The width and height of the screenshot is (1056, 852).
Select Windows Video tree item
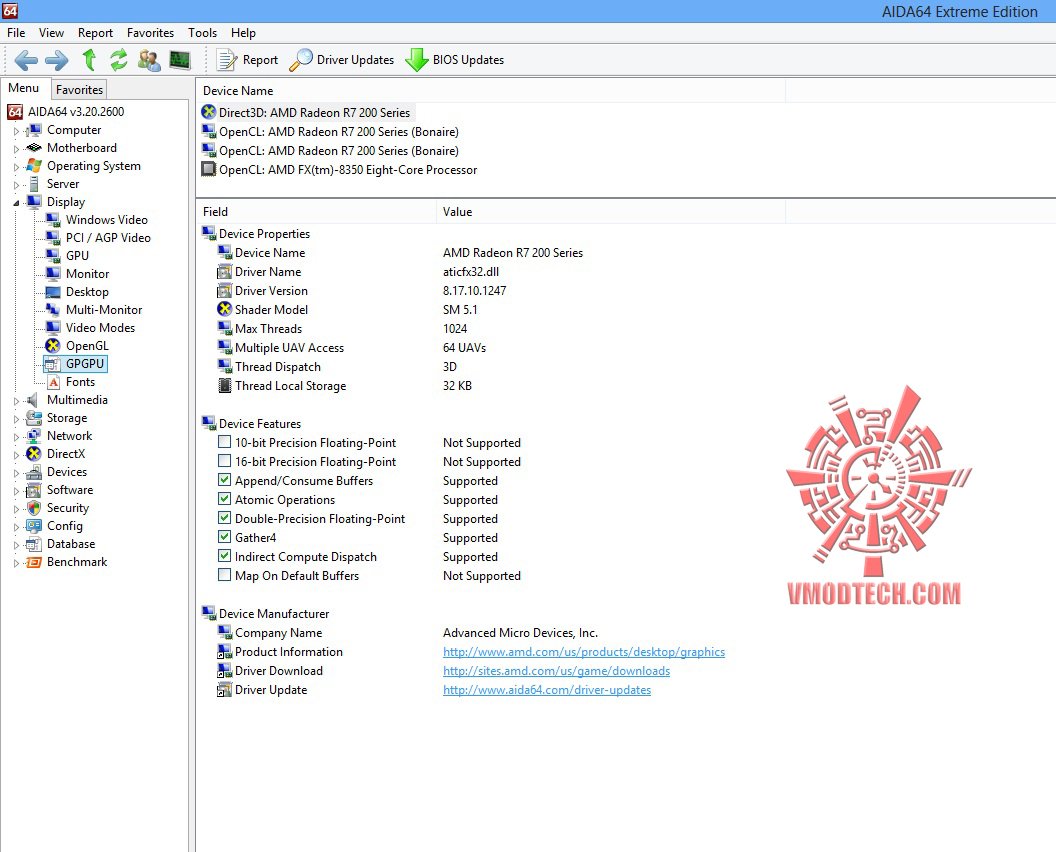pos(106,220)
